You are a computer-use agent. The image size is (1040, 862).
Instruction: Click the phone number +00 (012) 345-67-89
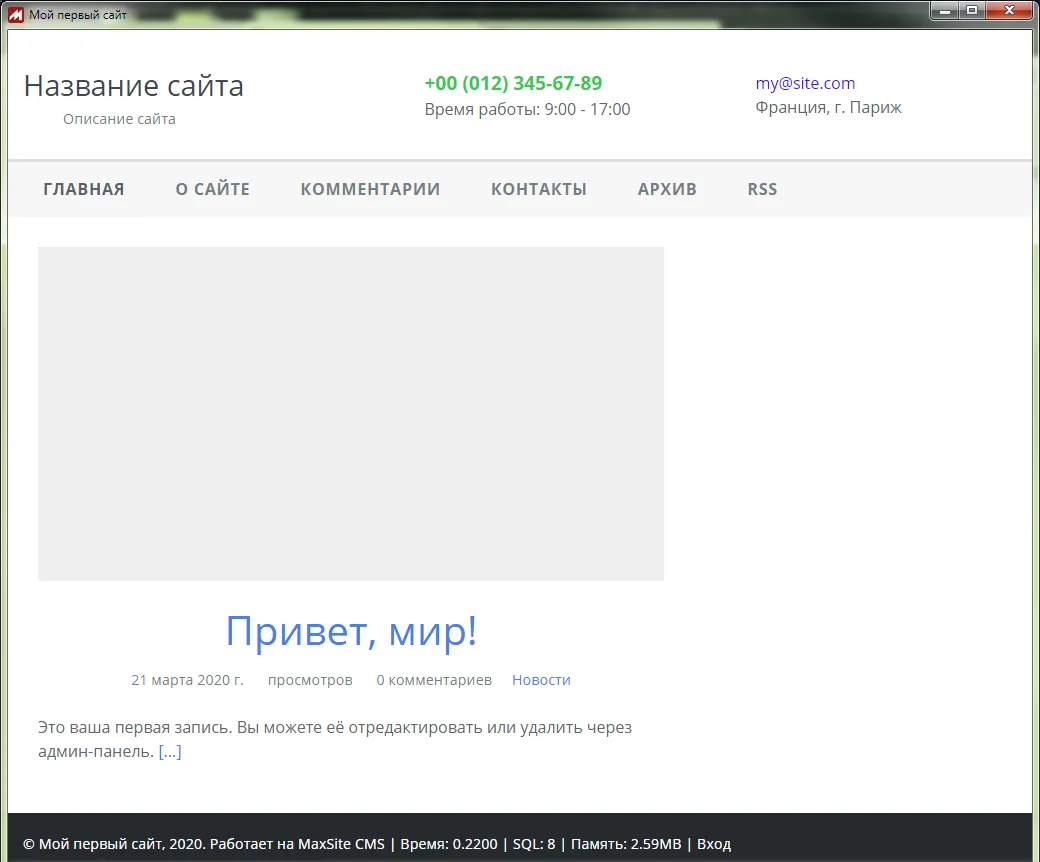click(513, 83)
